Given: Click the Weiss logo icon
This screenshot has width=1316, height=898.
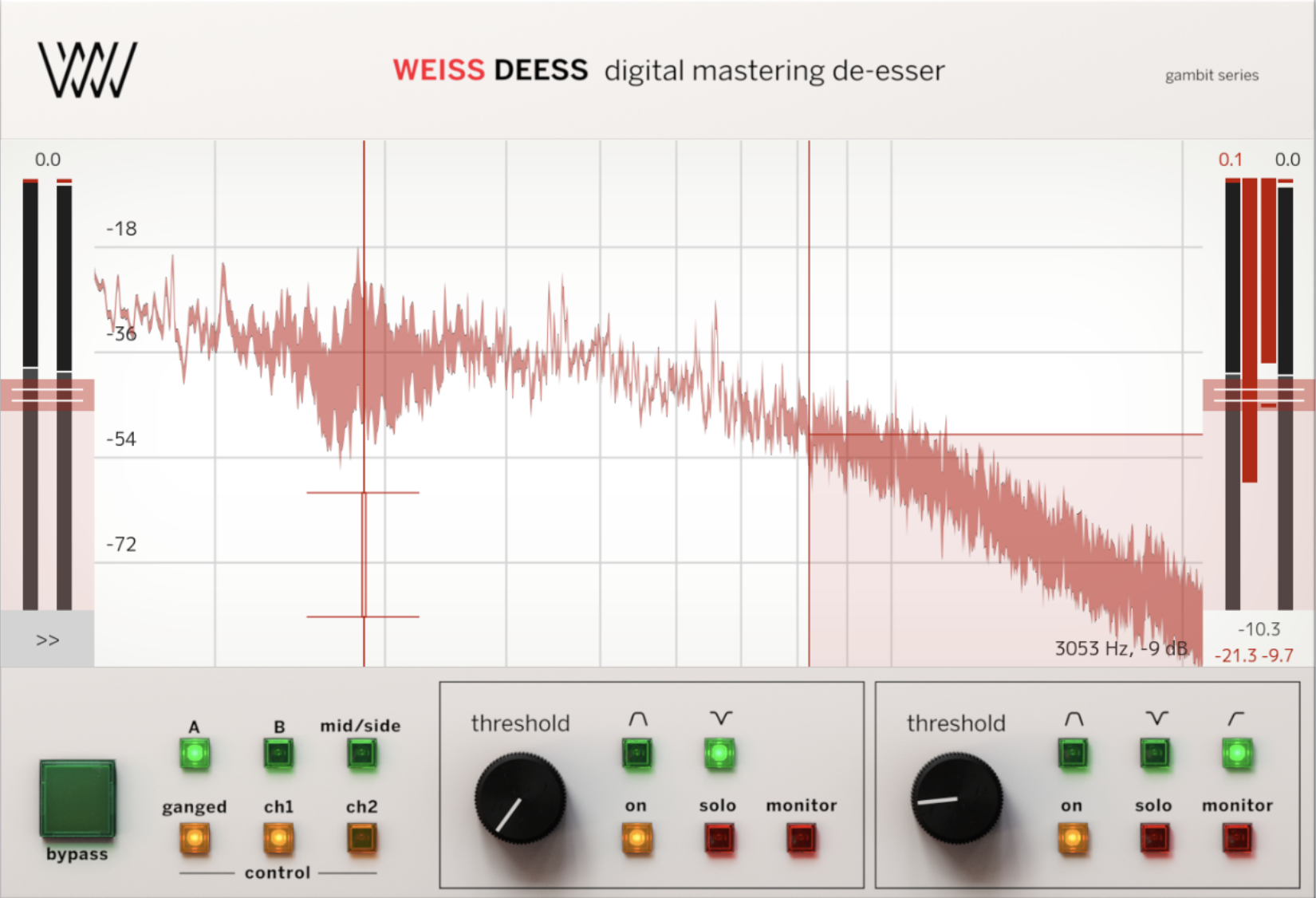Looking at the screenshot, I should (88, 70).
